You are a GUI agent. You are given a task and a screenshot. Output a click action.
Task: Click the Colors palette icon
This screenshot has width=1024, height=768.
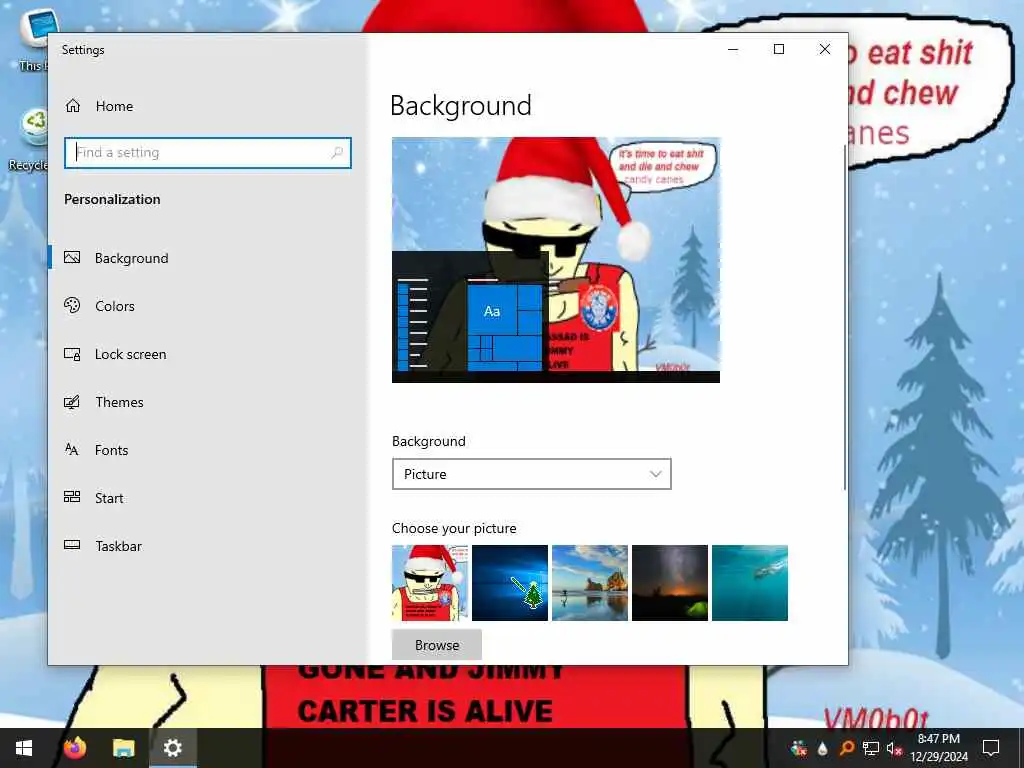(x=72, y=305)
